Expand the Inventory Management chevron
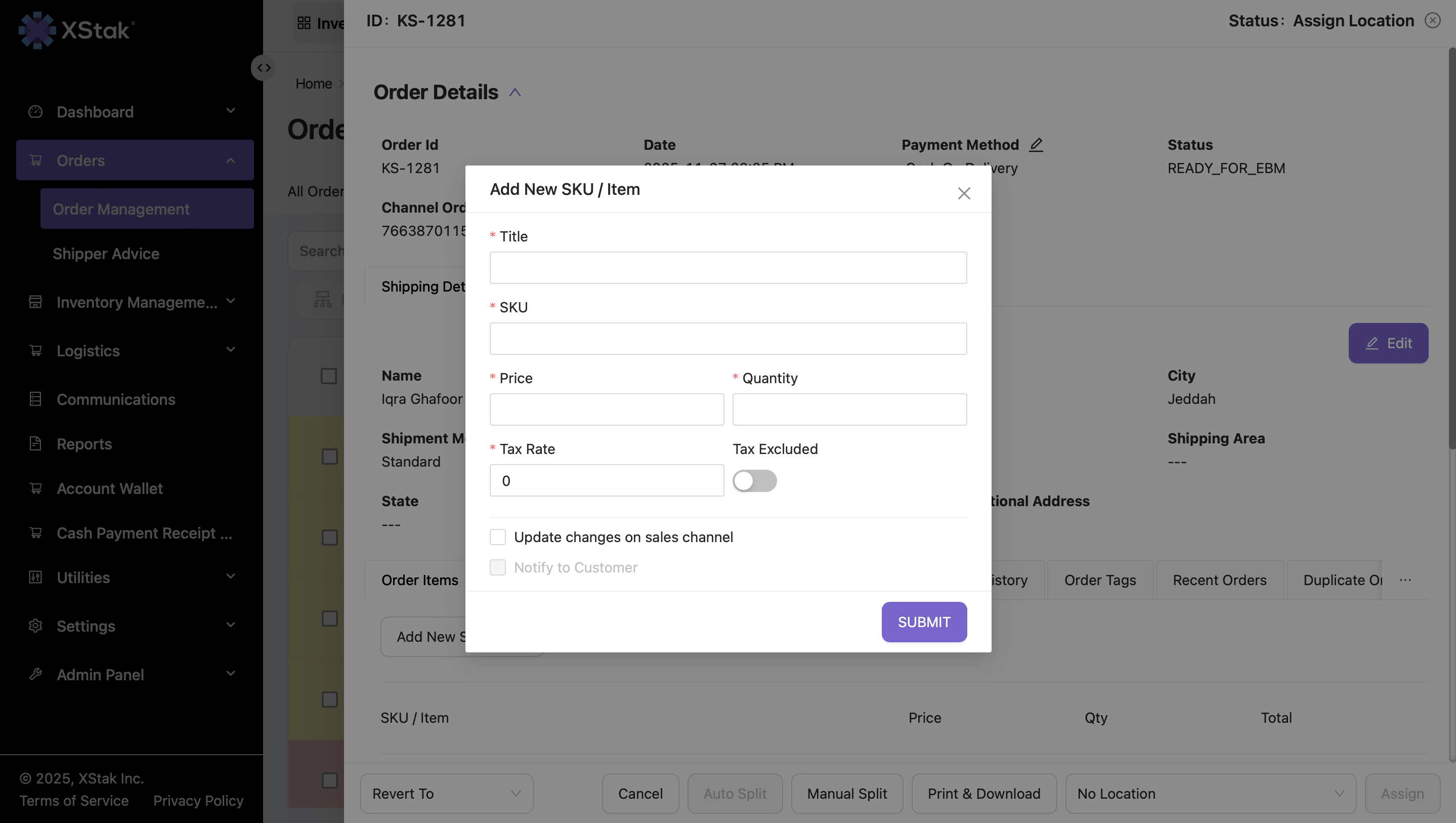 (231, 302)
